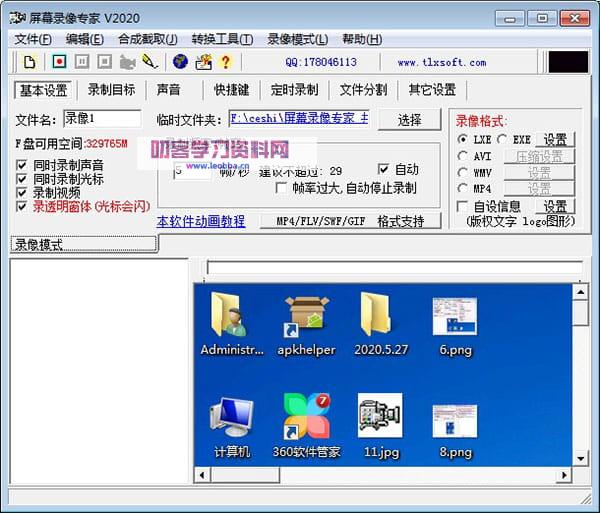Switch to the 基本设置 tab
Image resolution: width=600 pixels, height=513 pixels.
pos(43,90)
